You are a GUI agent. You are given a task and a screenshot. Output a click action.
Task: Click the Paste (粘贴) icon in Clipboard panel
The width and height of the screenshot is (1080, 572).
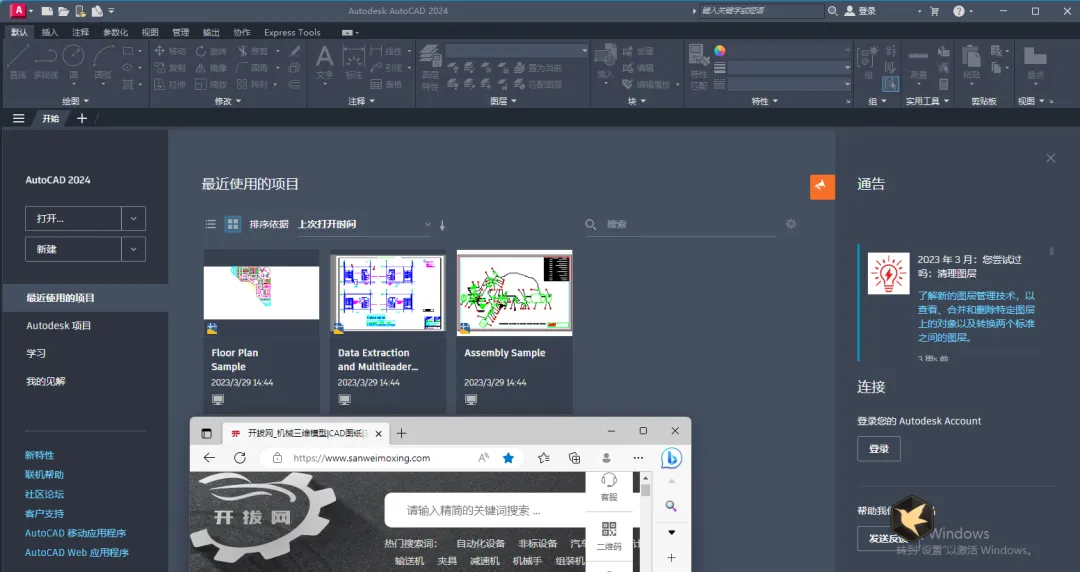click(972, 63)
